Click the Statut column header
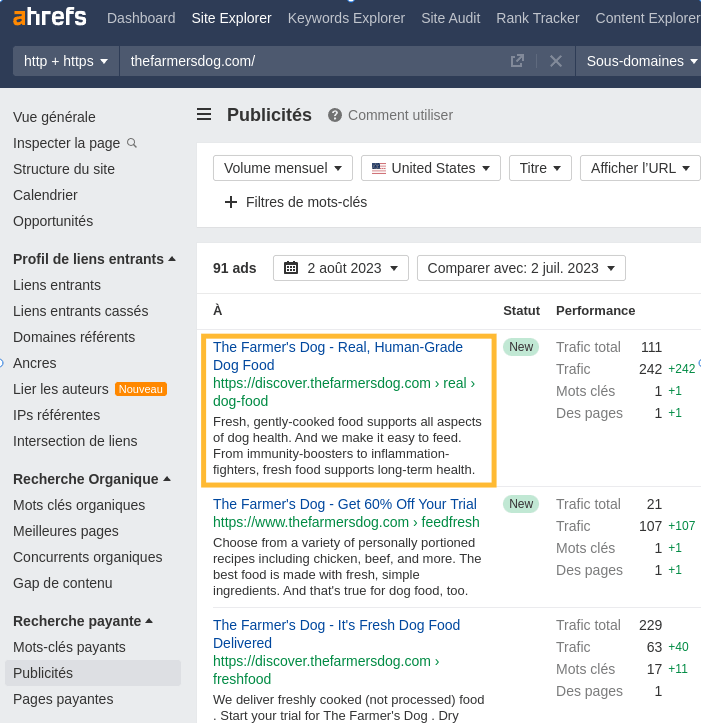The image size is (701, 723). point(521,311)
